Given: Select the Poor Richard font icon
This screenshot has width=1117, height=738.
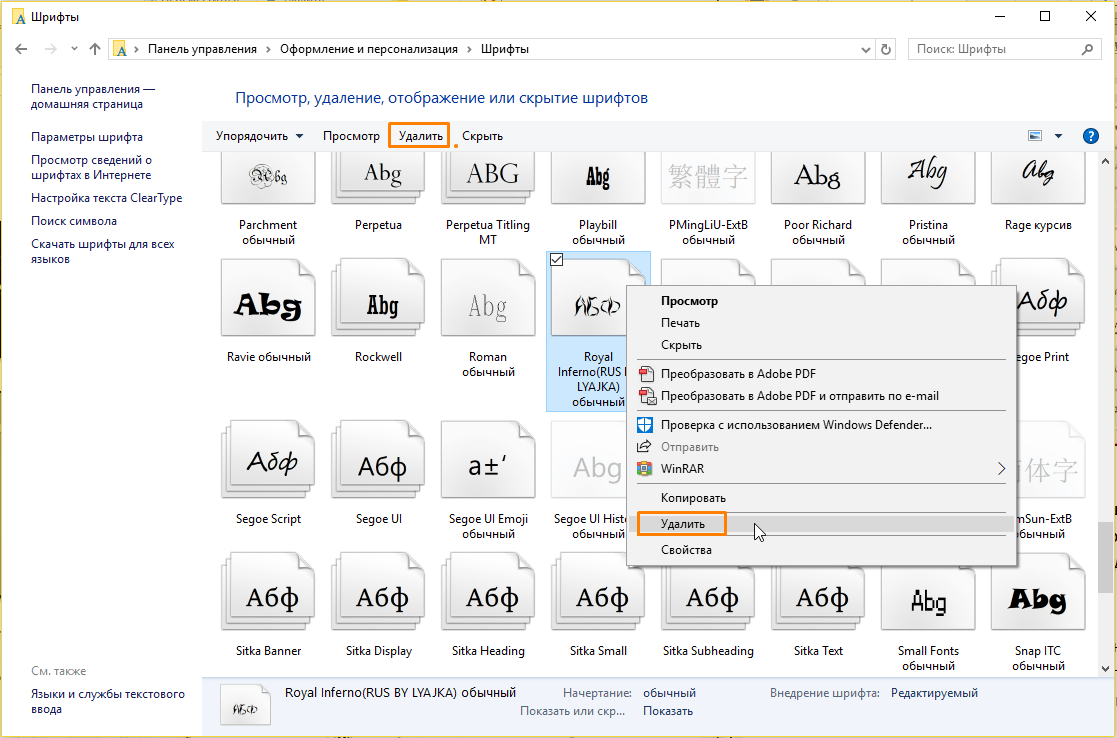Looking at the screenshot, I should coord(818,179).
